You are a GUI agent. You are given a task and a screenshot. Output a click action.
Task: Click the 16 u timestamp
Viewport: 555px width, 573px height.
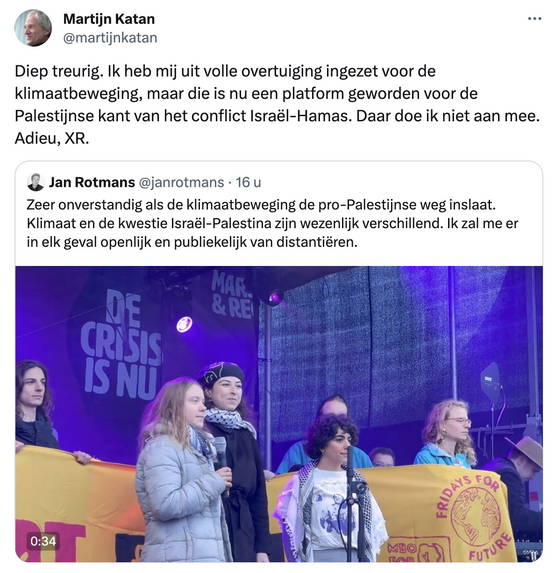click(x=248, y=182)
